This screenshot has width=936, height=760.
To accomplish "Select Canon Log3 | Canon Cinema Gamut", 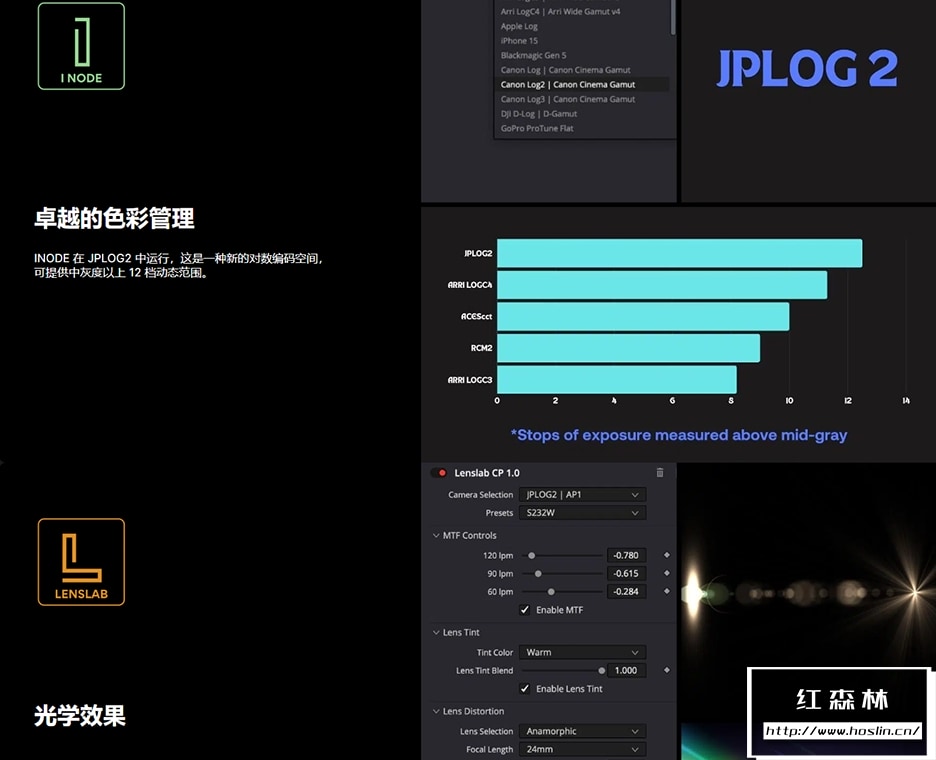I will 568,99.
